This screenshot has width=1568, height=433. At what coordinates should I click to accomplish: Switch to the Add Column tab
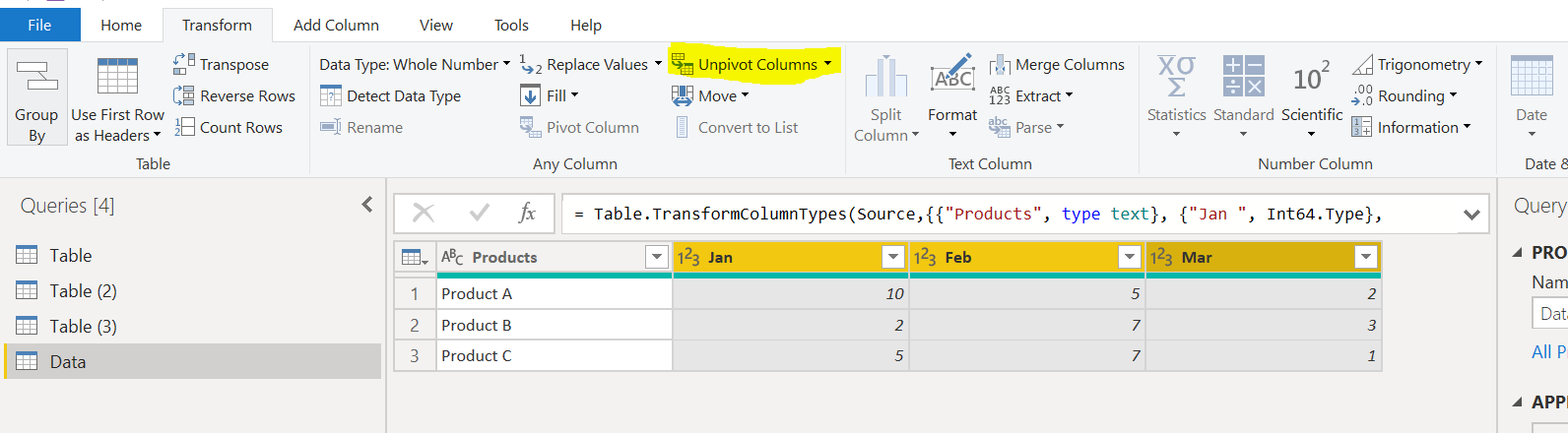coord(336,25)
